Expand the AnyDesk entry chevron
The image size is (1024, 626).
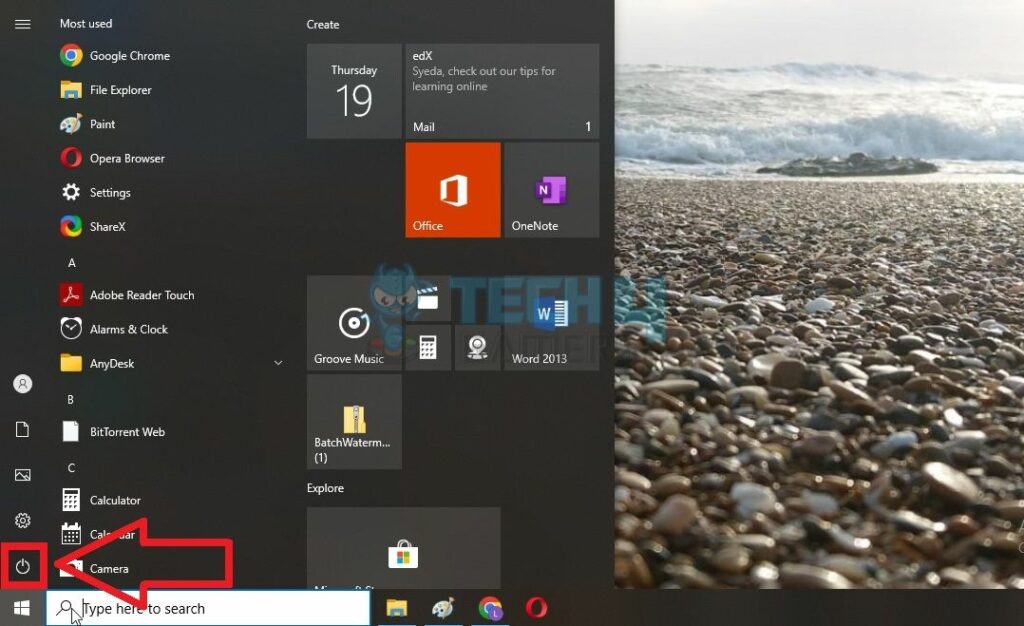point(278,363)
